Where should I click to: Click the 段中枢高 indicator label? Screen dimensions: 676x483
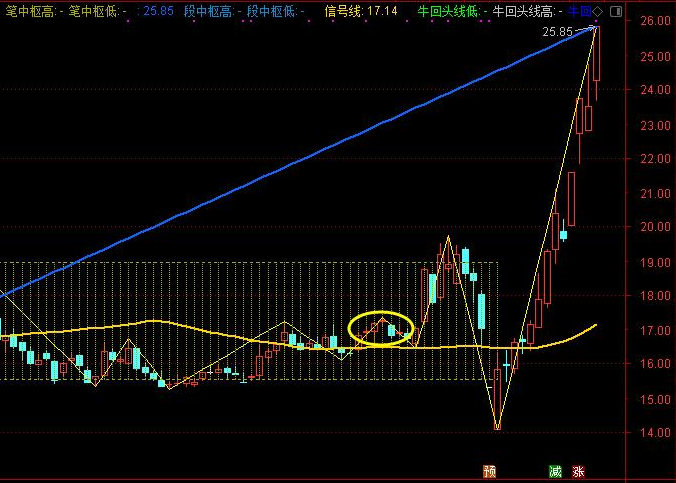click(x=212, y=11)
